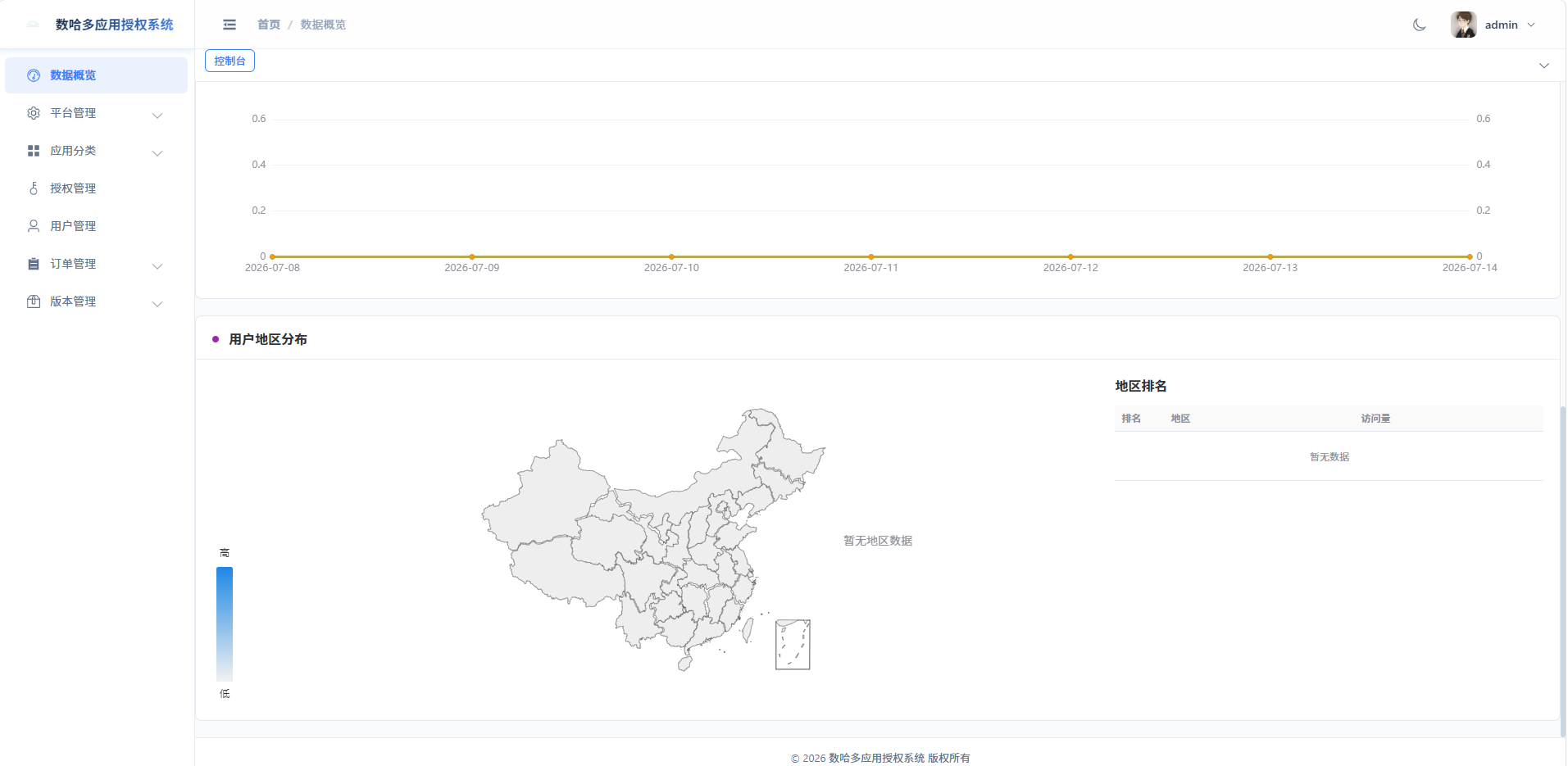Screen dimensions: 1568x766
Task: Click the 版本管理 package icon
Action: (x=34, y=301)
